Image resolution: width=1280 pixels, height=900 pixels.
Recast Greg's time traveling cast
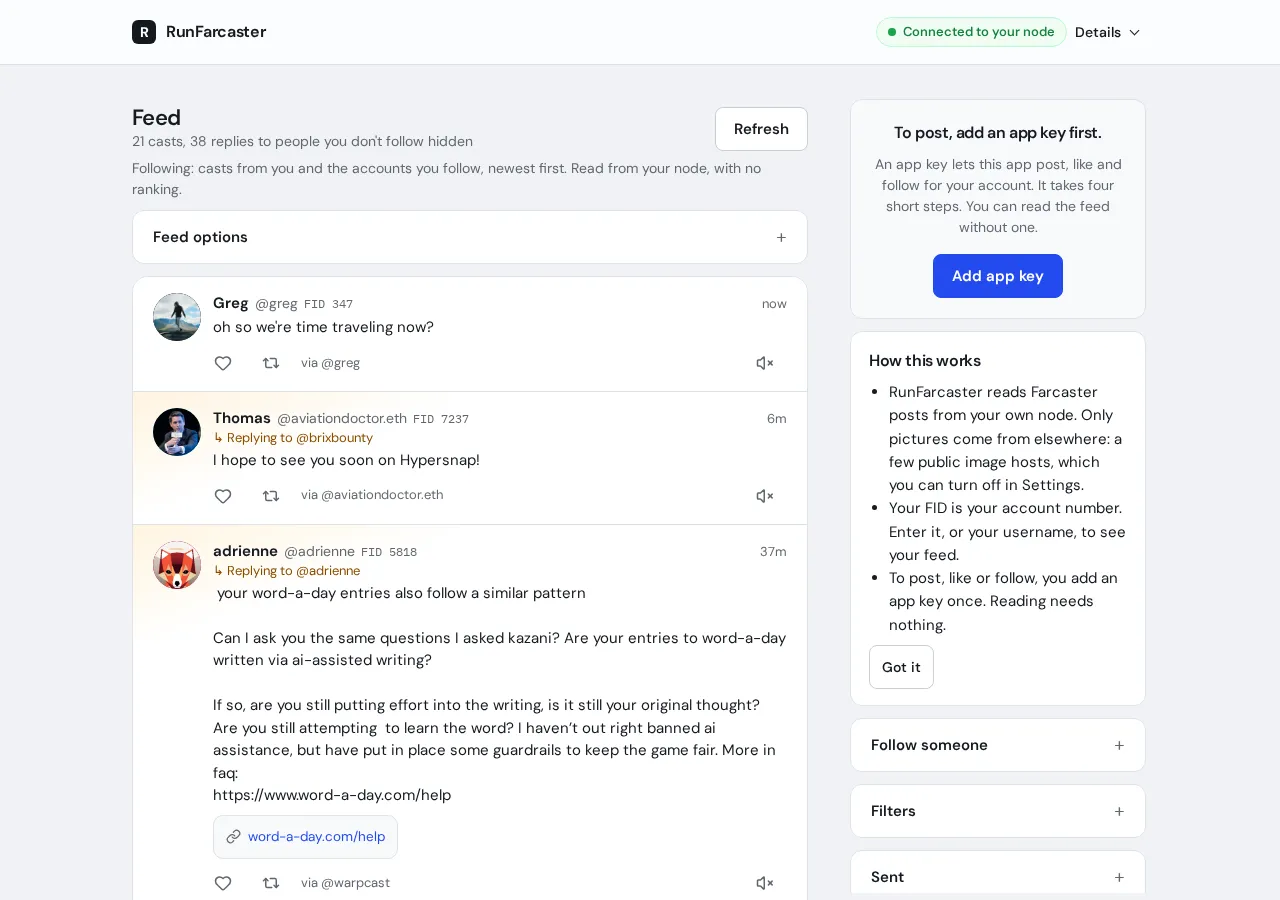(x=271, y=363)
